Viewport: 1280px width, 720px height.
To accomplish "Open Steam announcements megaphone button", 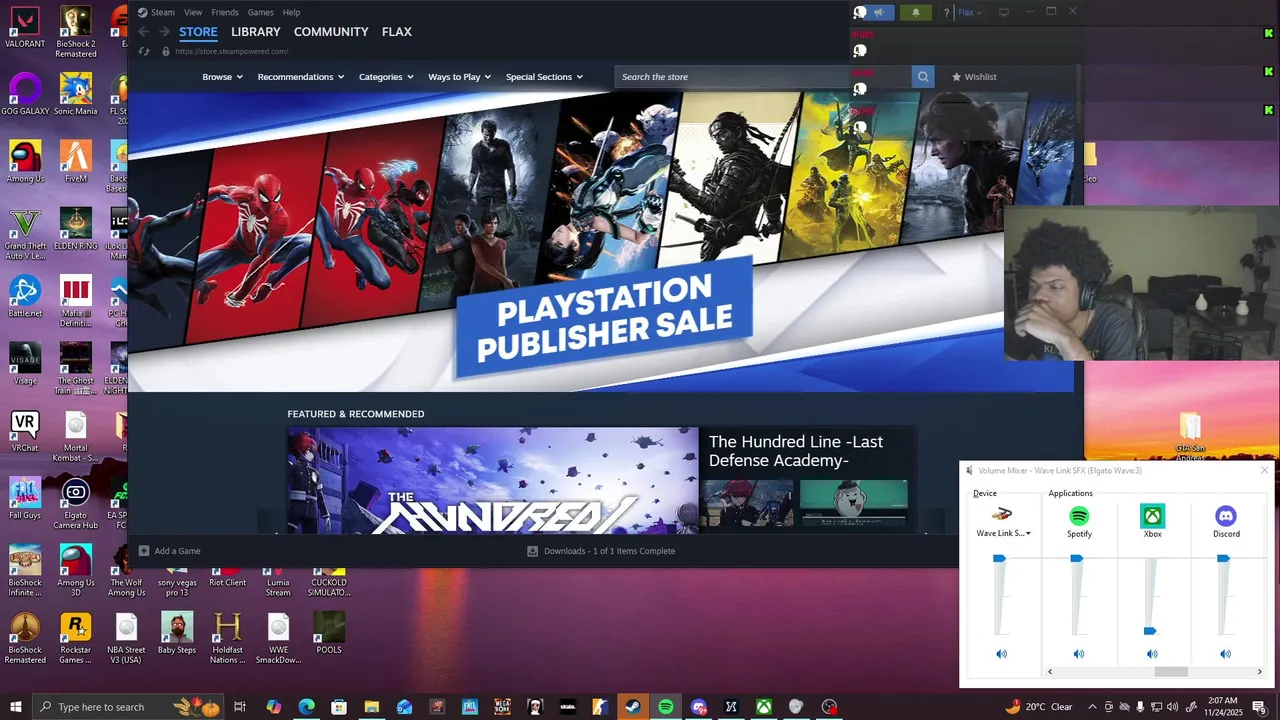I will pos(879,13).
